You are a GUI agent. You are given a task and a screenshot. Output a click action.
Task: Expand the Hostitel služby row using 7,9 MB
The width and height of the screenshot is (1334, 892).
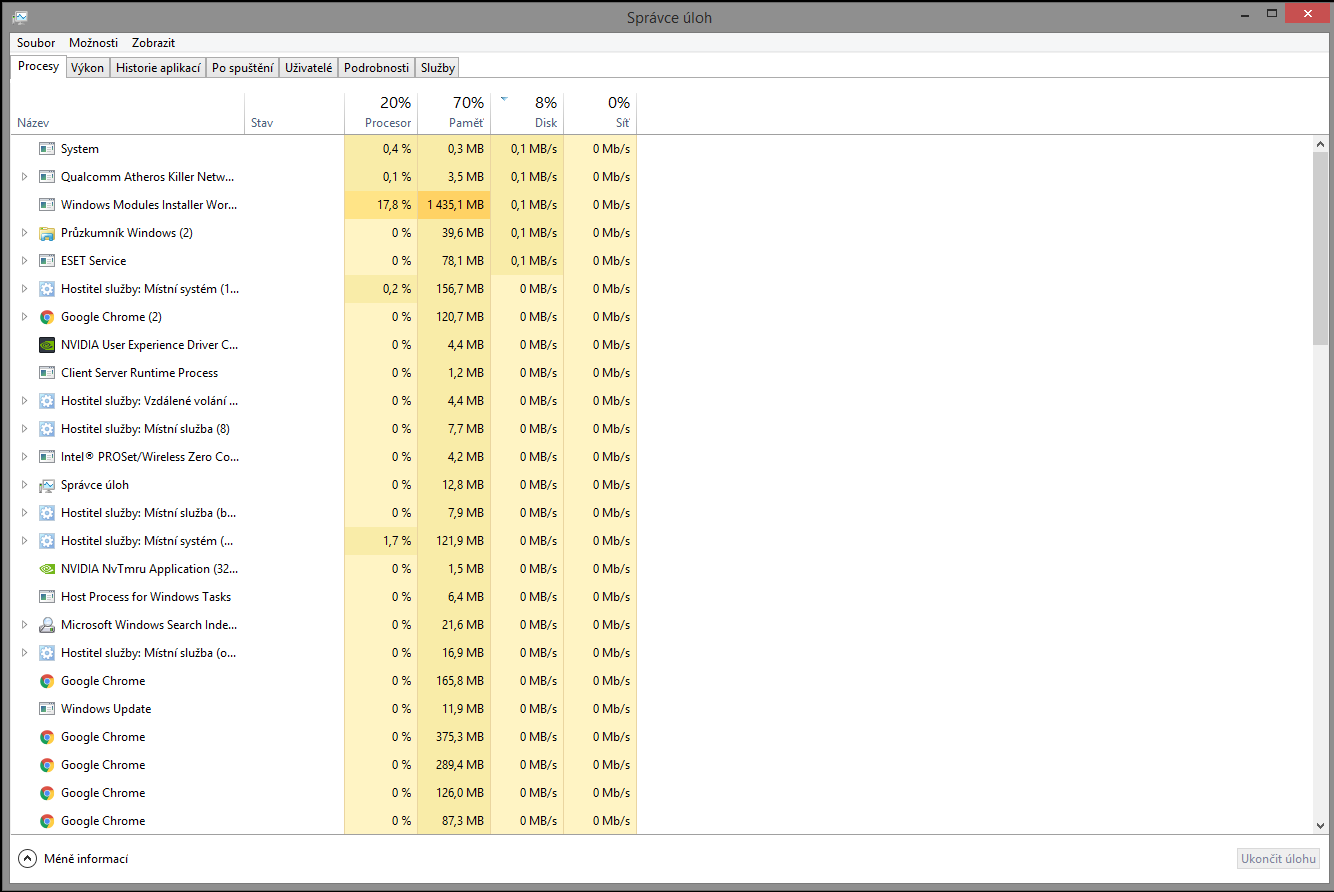25,513
